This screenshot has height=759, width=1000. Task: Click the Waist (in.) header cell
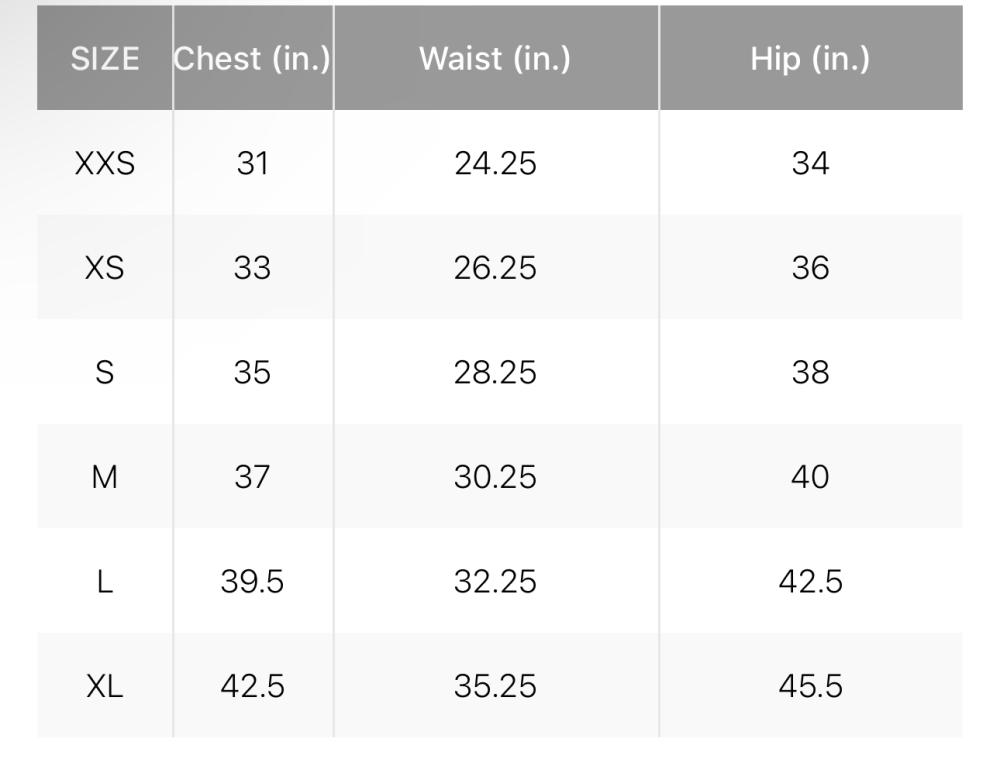(x=495, y=59)
